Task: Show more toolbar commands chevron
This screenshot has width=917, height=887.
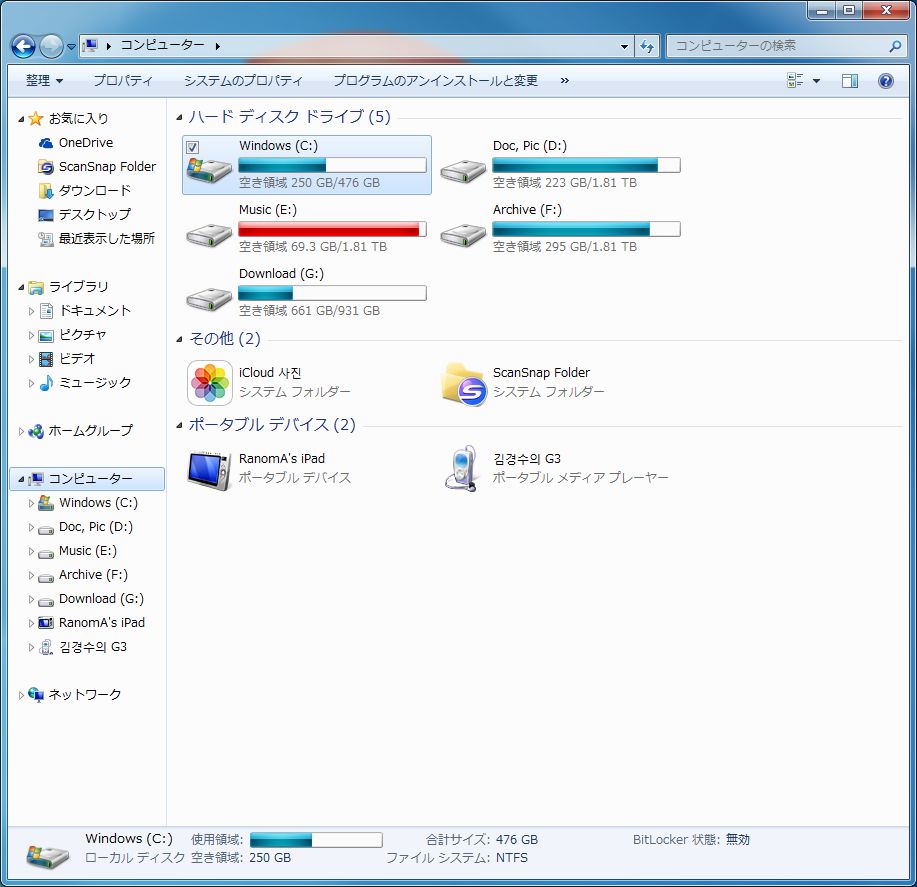Action: 564,81
